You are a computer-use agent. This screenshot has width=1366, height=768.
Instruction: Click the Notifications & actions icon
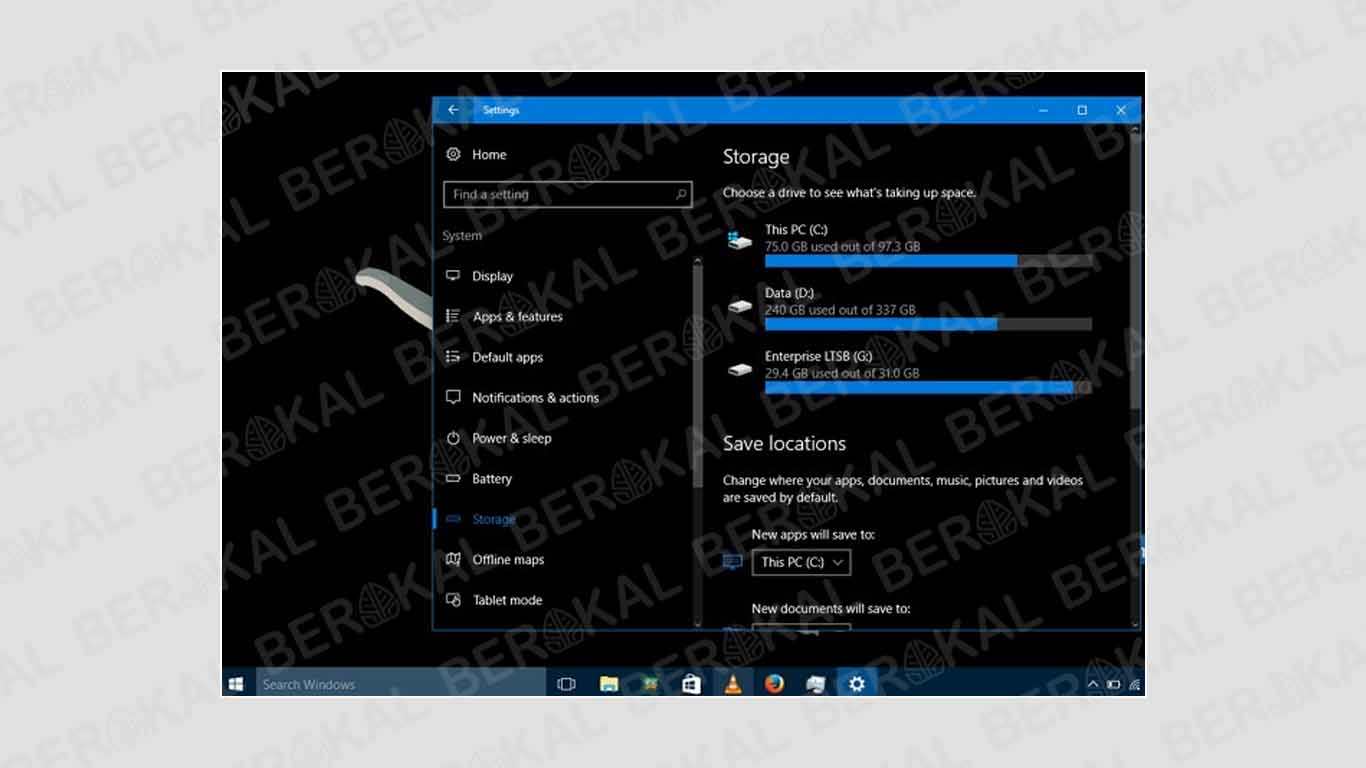pos(453,397)
